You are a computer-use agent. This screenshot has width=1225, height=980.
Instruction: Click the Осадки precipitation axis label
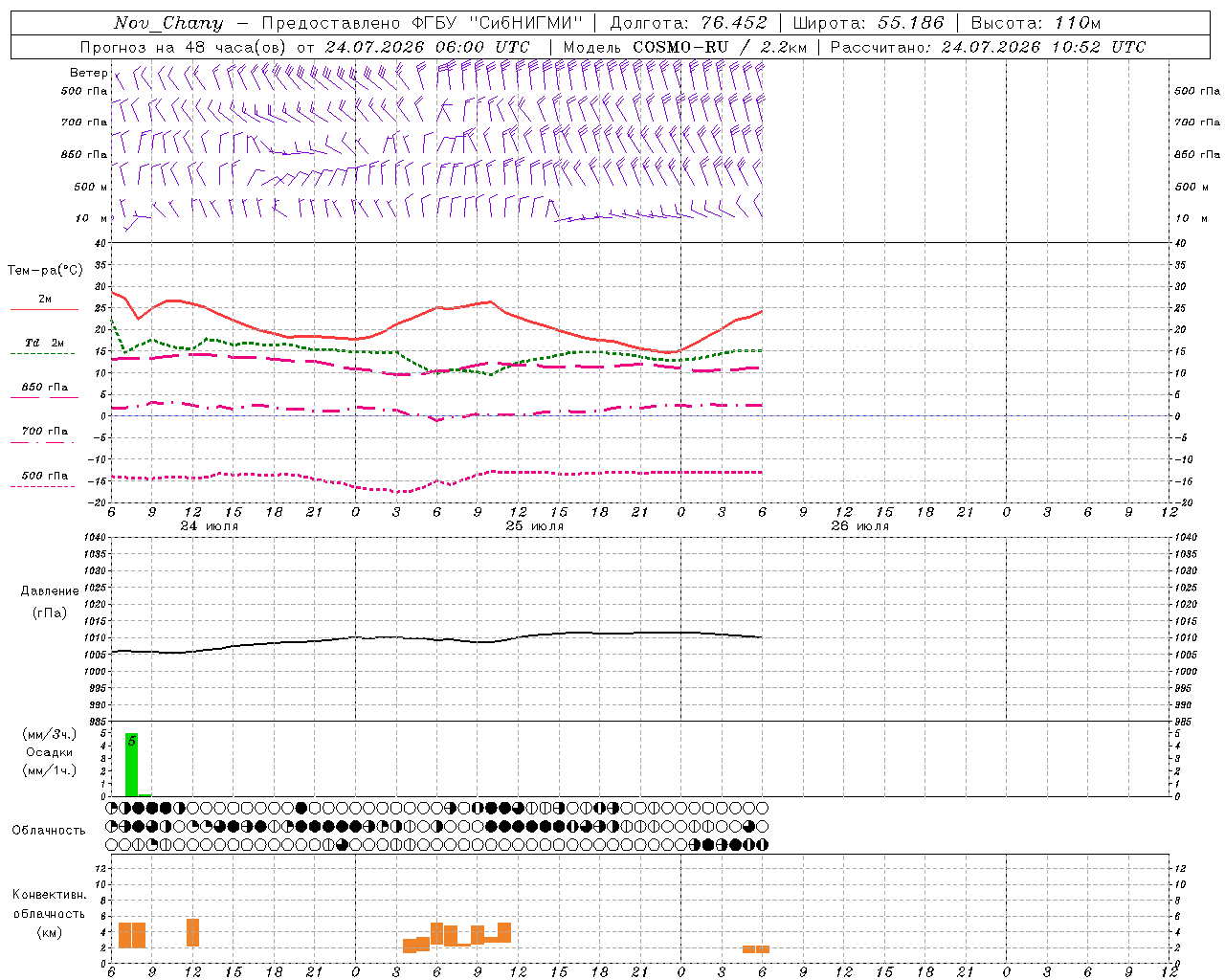(49, 752)
